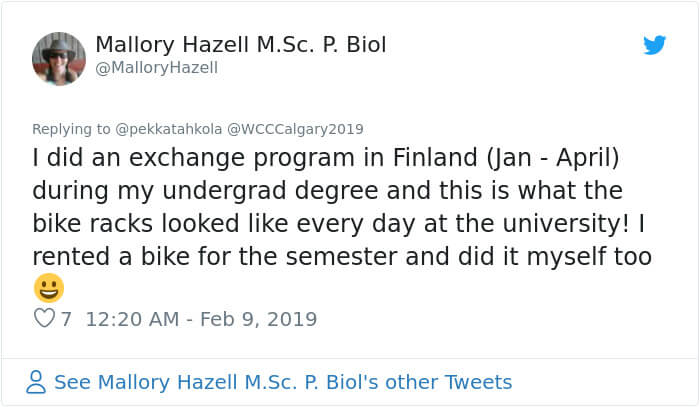
Task: Visit the @MalloryHazell handle
Action: [156, 68]
